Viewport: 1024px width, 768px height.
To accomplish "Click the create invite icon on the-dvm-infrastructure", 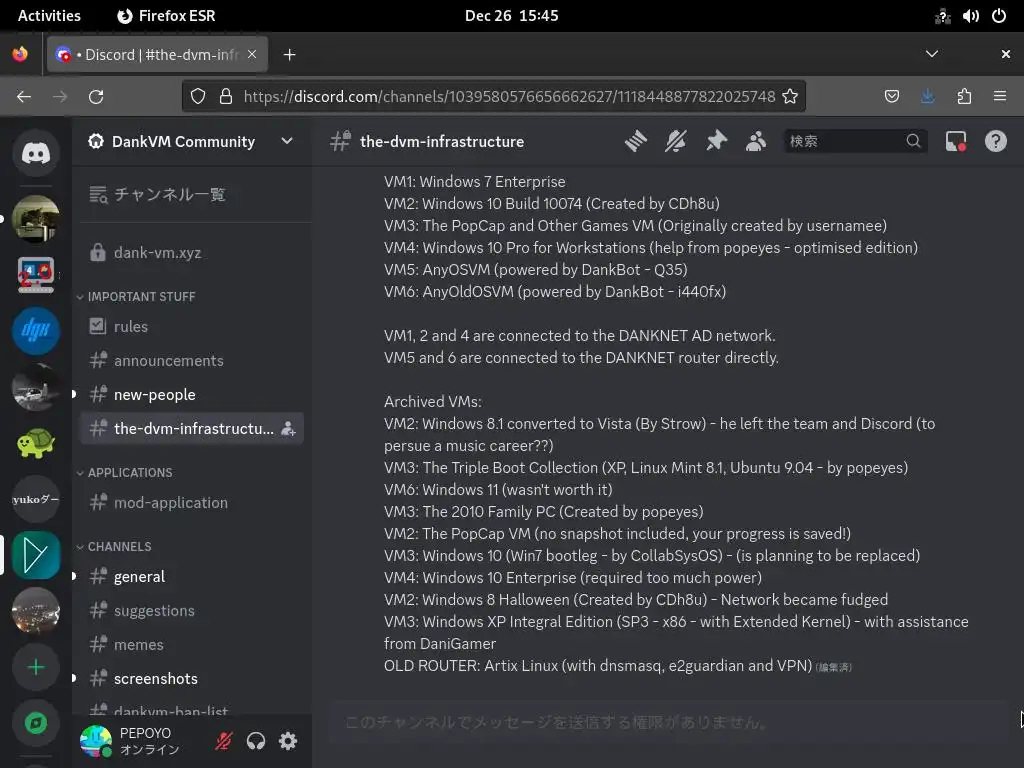I will 288,429.
